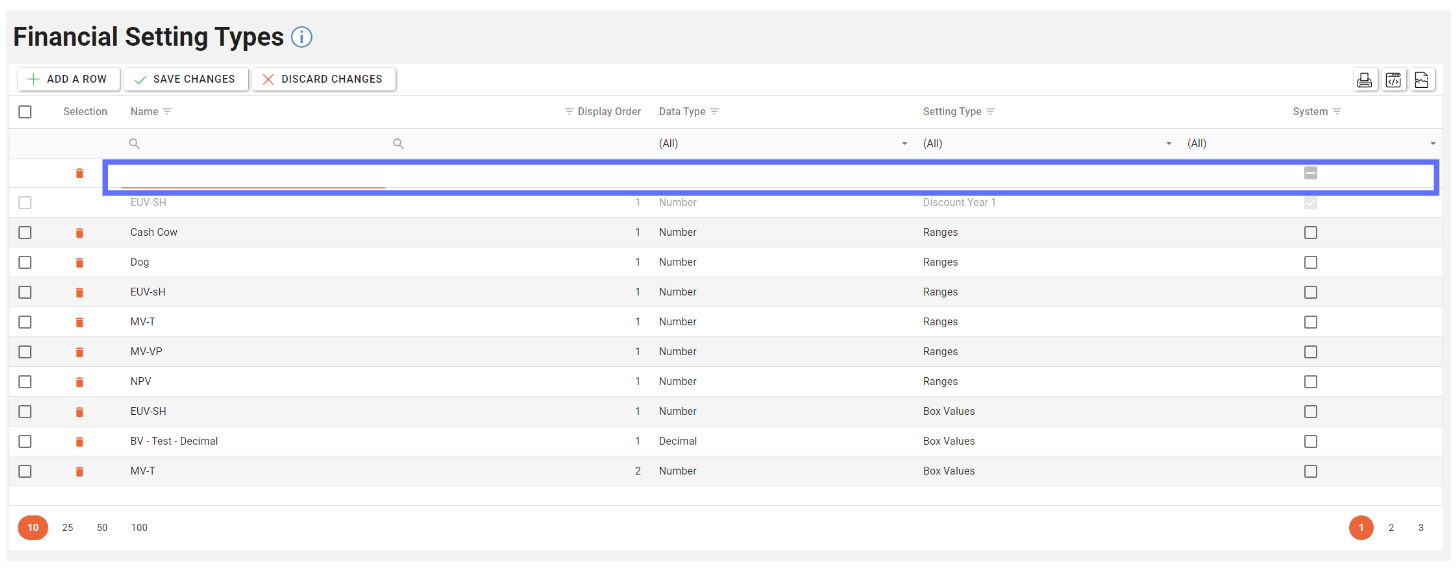Set page size to 25 rows
This screenshot has height=568, width=1456.
tap(68, 528)
